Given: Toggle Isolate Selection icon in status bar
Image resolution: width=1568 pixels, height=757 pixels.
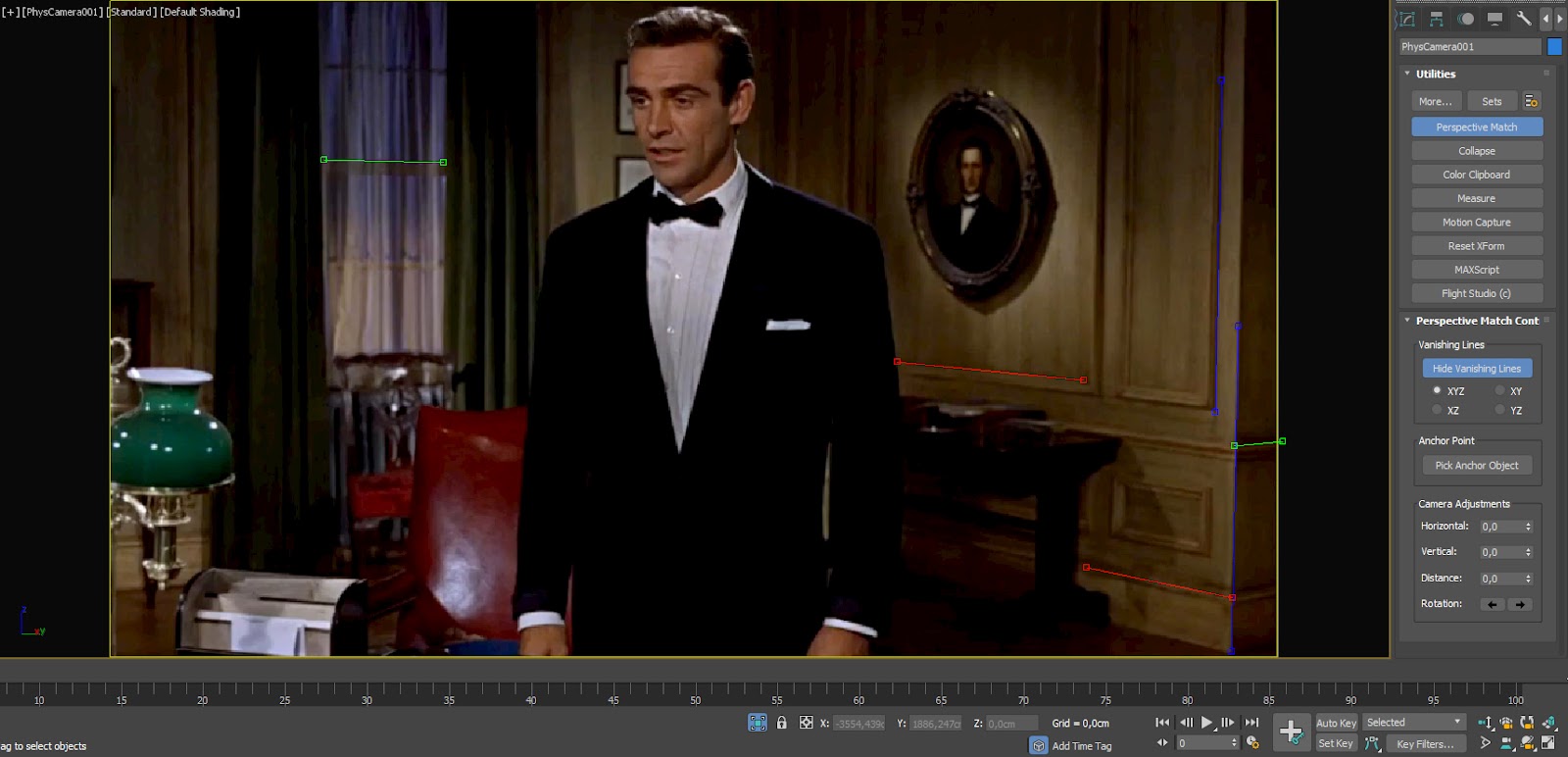Looking at the screenshot, I should click(x=758, y=723).
